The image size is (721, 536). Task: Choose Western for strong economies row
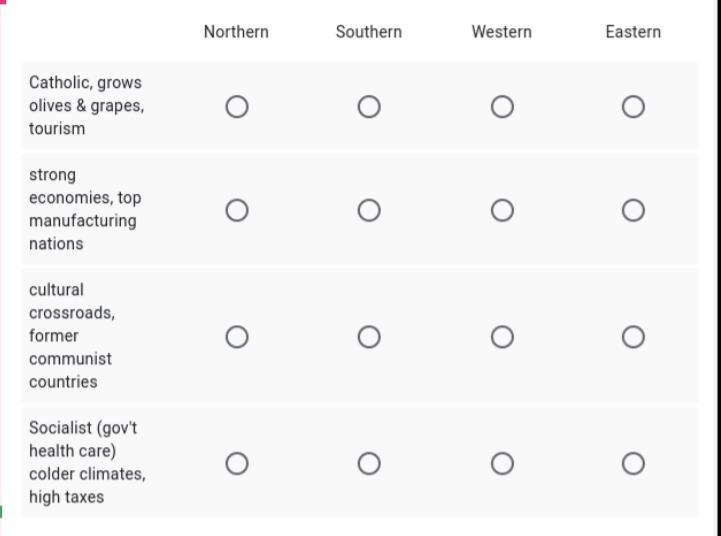(x=502, y=210)
